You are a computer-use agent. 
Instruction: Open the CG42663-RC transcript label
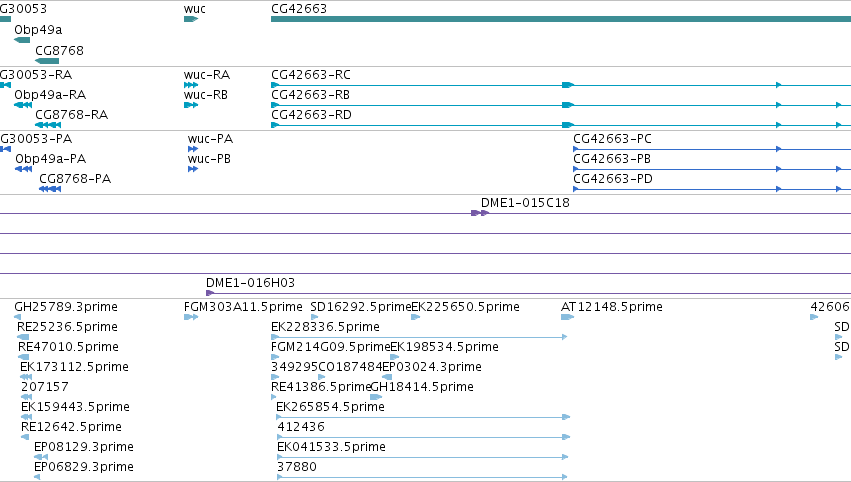(x=310, y=74)
